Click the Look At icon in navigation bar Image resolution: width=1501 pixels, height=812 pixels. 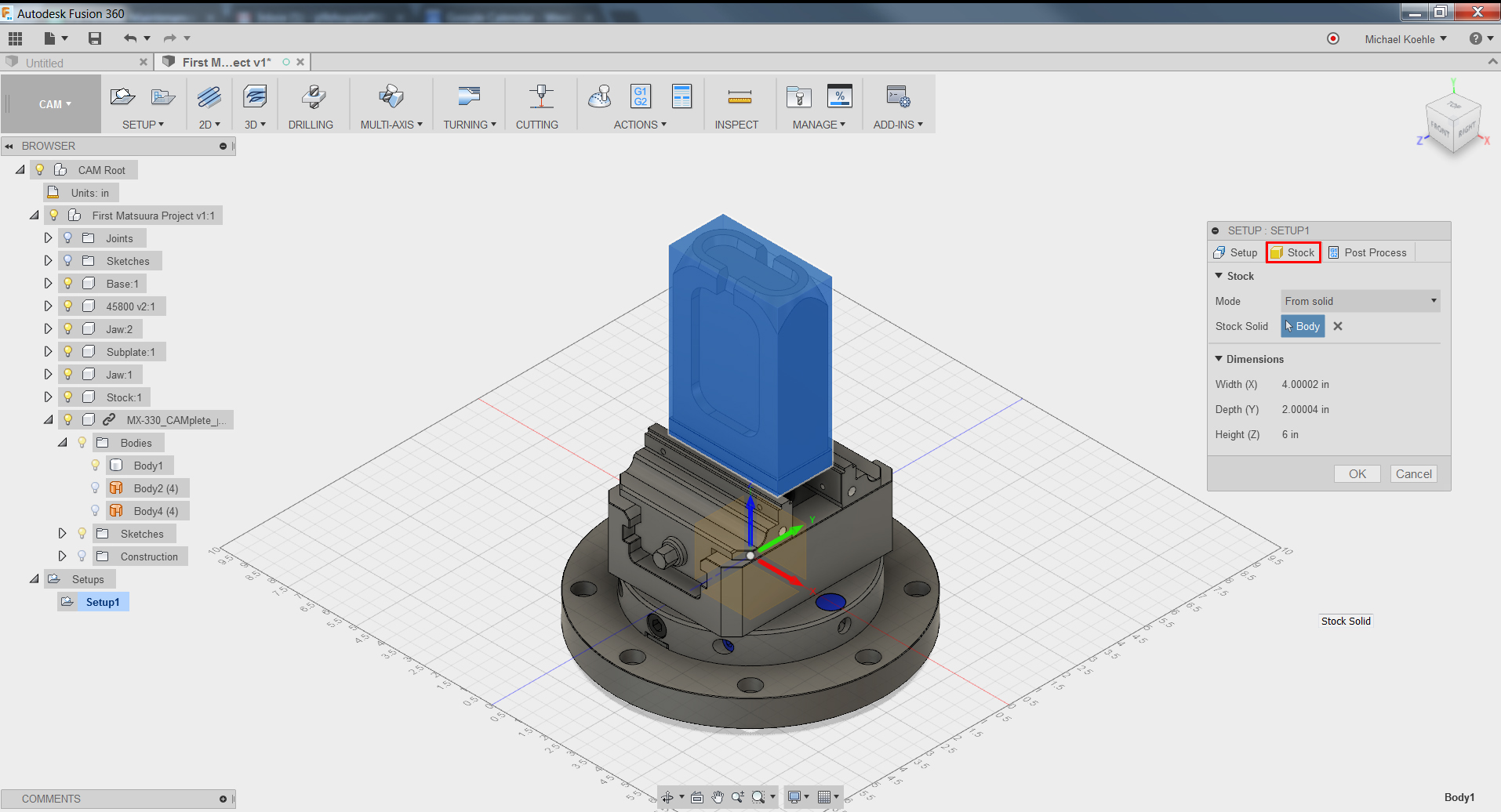696,797
